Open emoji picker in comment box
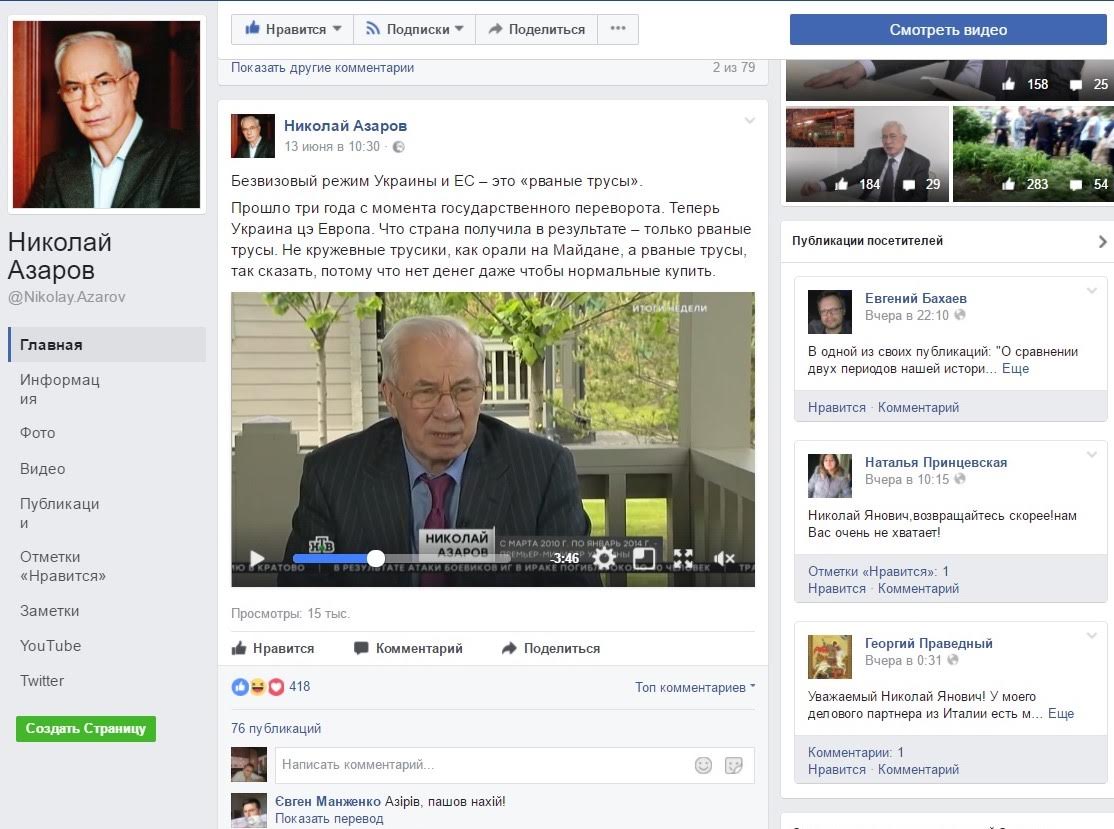 tap(703, 765)
